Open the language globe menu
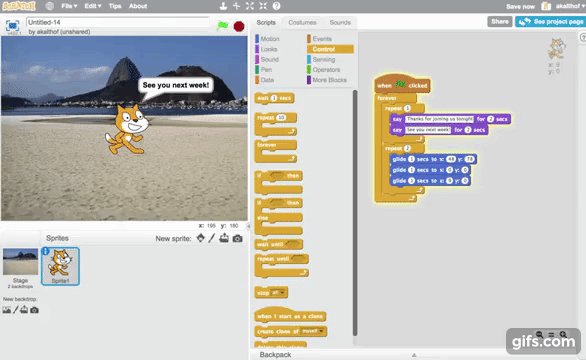The width and height of the screenshot is (586, 360). coord(49,6)
